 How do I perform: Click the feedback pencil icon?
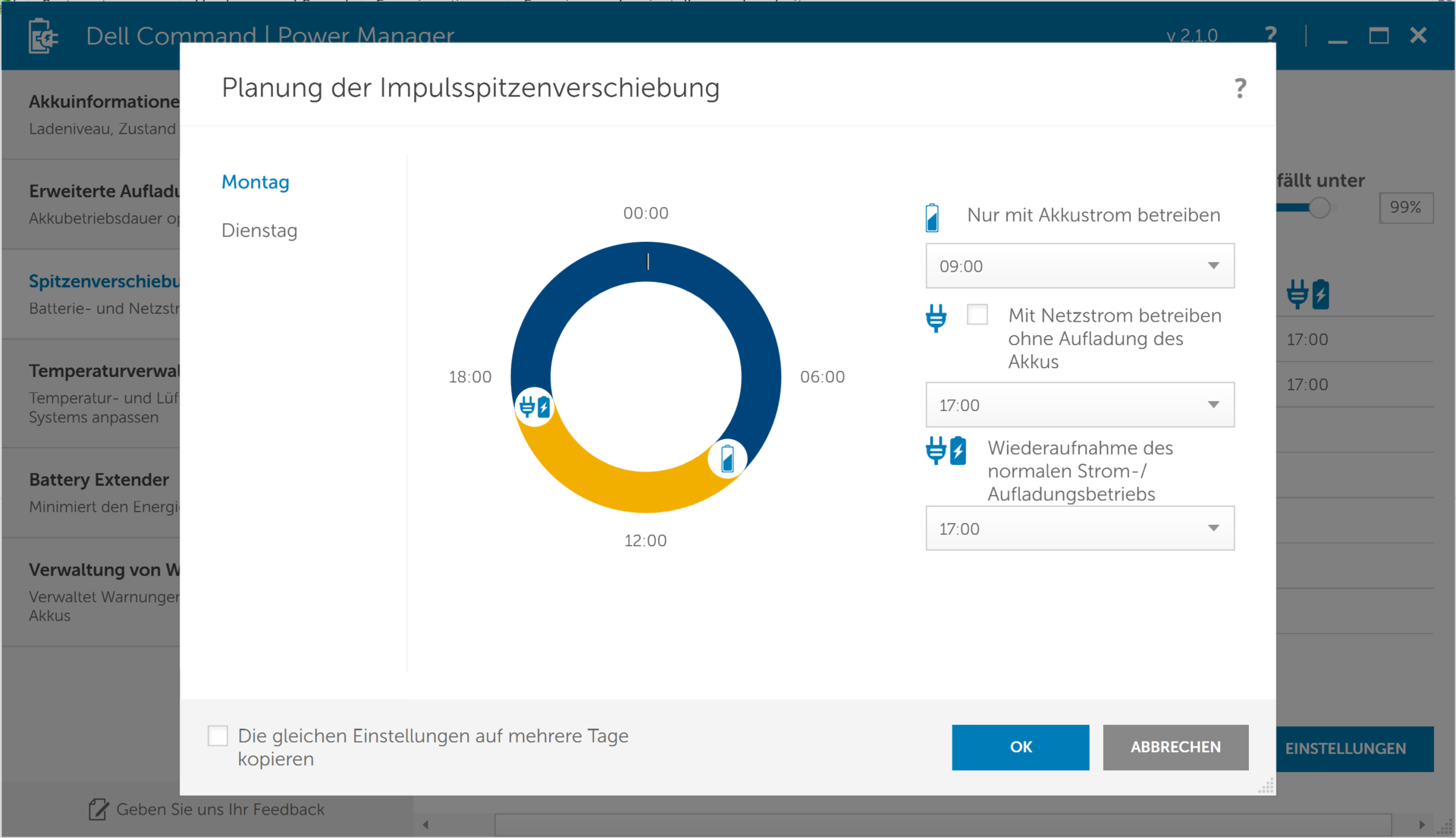(98, 810)
